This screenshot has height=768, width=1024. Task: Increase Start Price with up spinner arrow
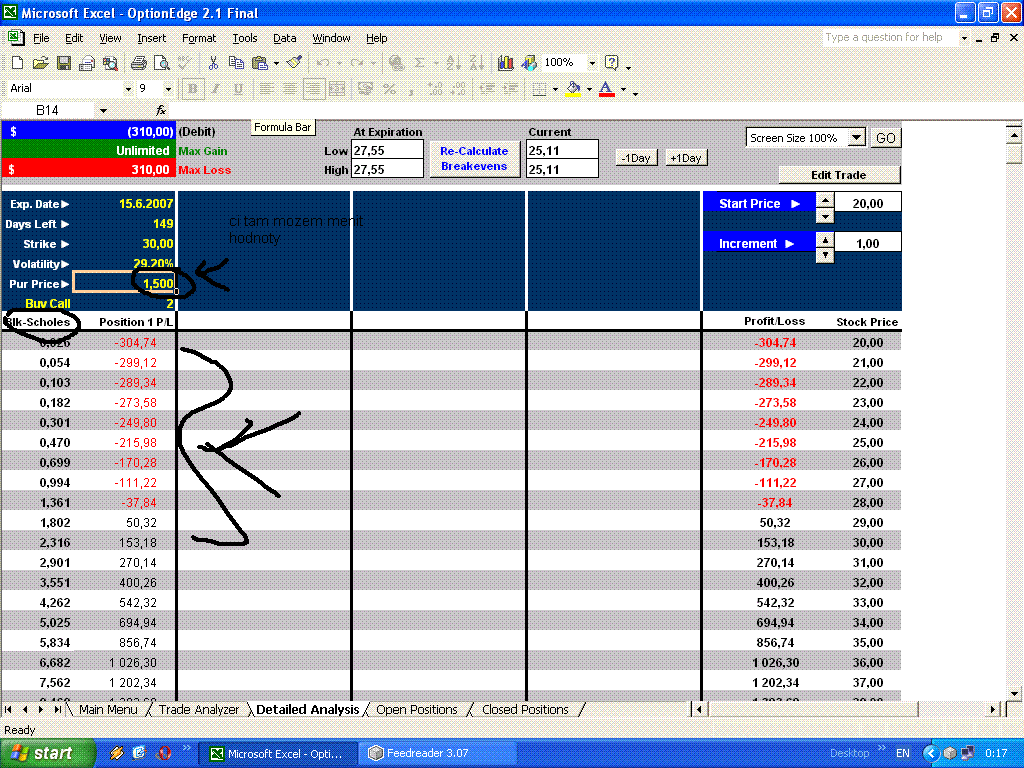click(x=825, y=200)
